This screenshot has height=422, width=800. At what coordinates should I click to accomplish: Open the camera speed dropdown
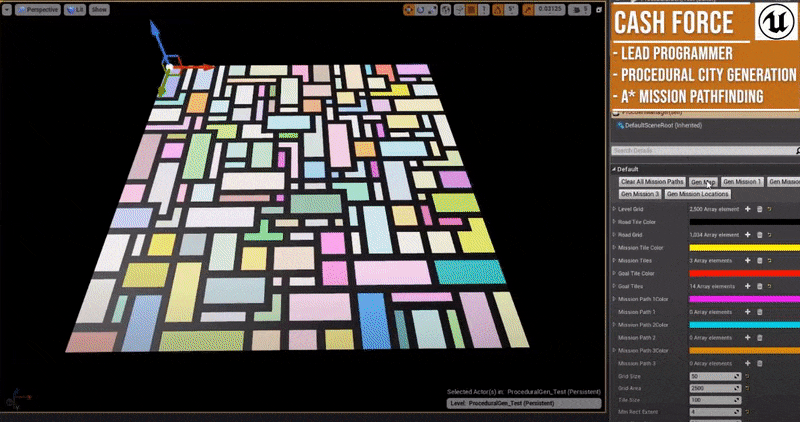coord(580,10)
